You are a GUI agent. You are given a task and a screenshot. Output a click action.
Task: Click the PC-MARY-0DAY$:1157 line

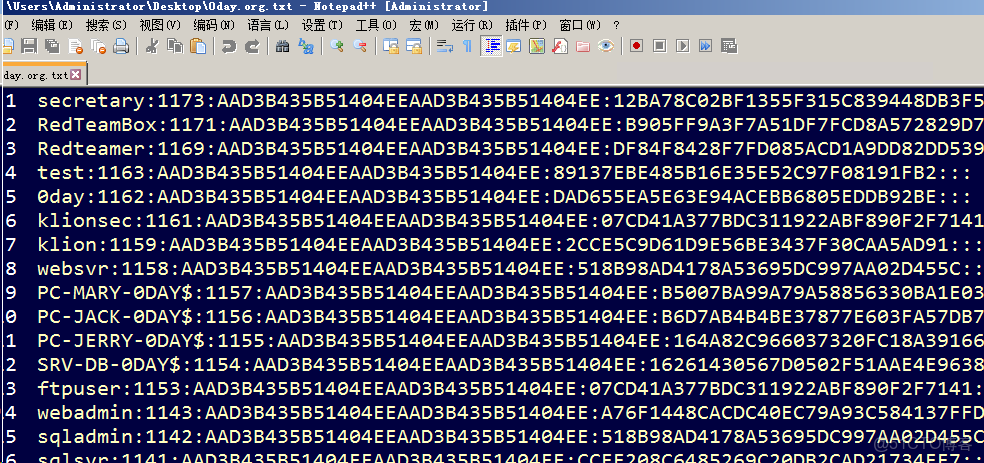511,294
